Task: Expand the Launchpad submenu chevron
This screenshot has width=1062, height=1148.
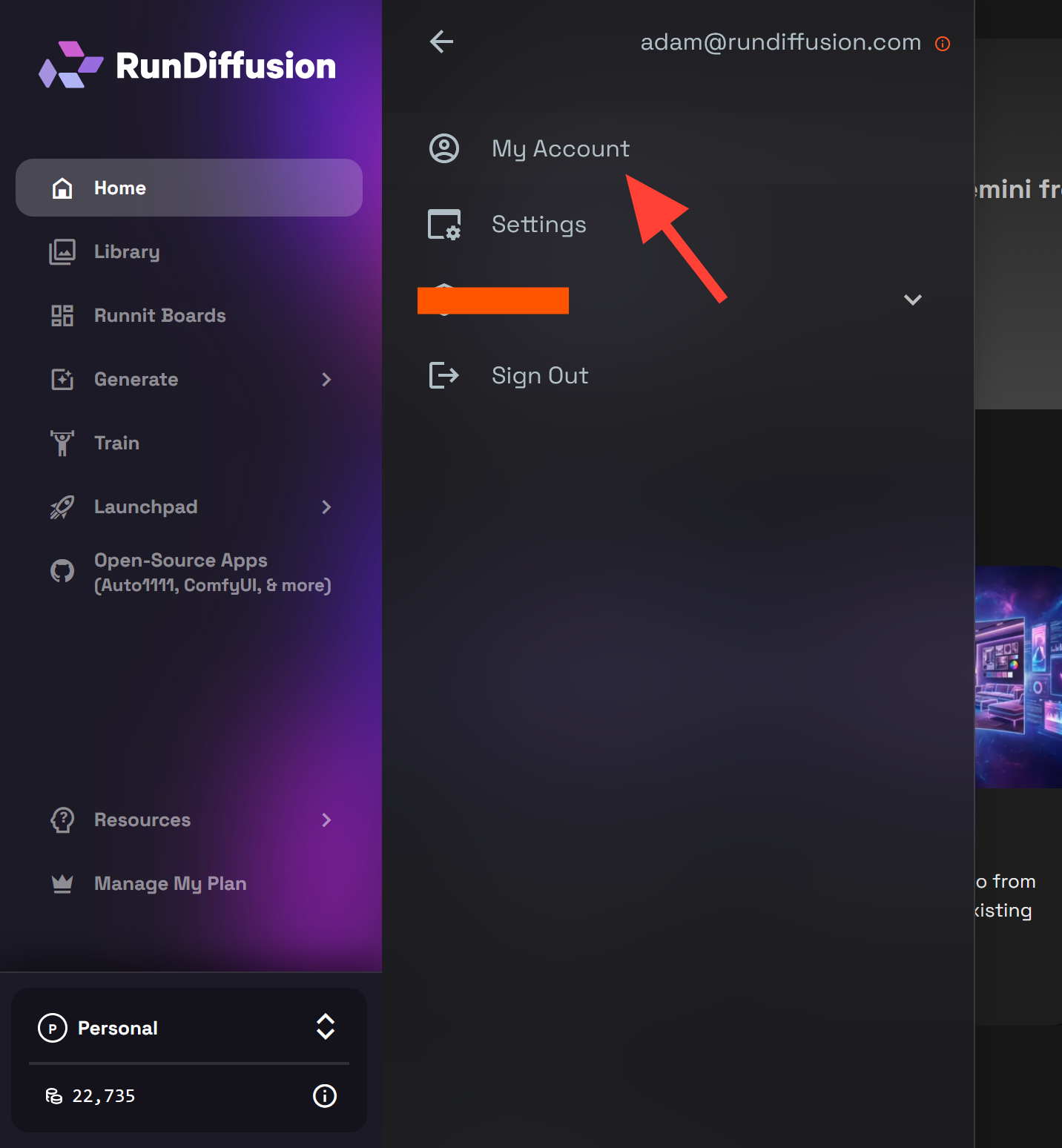Action: point(326,507)
